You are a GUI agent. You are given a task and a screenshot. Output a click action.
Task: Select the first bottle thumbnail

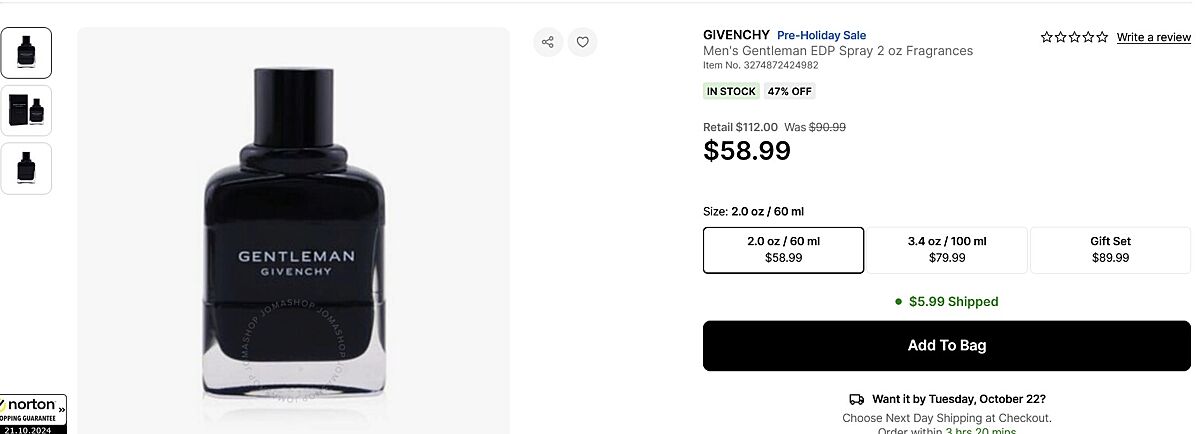click(26, 53)
